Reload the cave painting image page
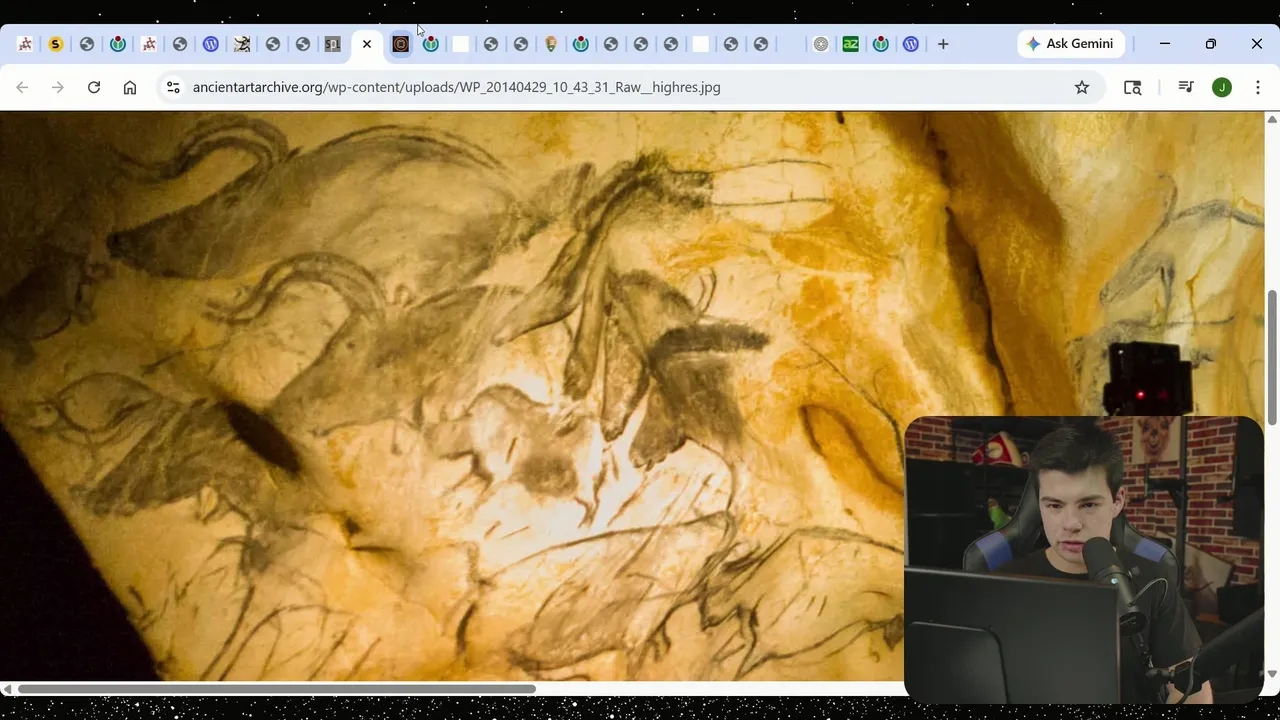 [x=94, y=87]
